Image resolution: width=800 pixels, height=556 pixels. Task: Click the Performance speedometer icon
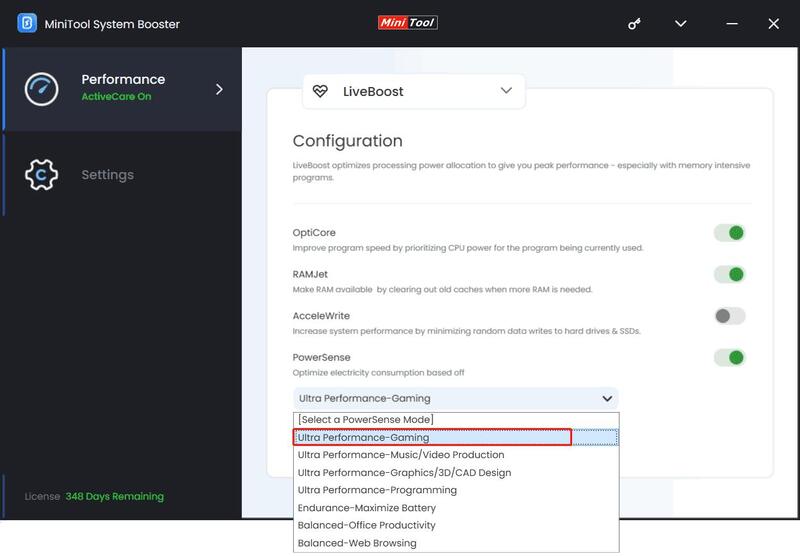coord(42,88)
